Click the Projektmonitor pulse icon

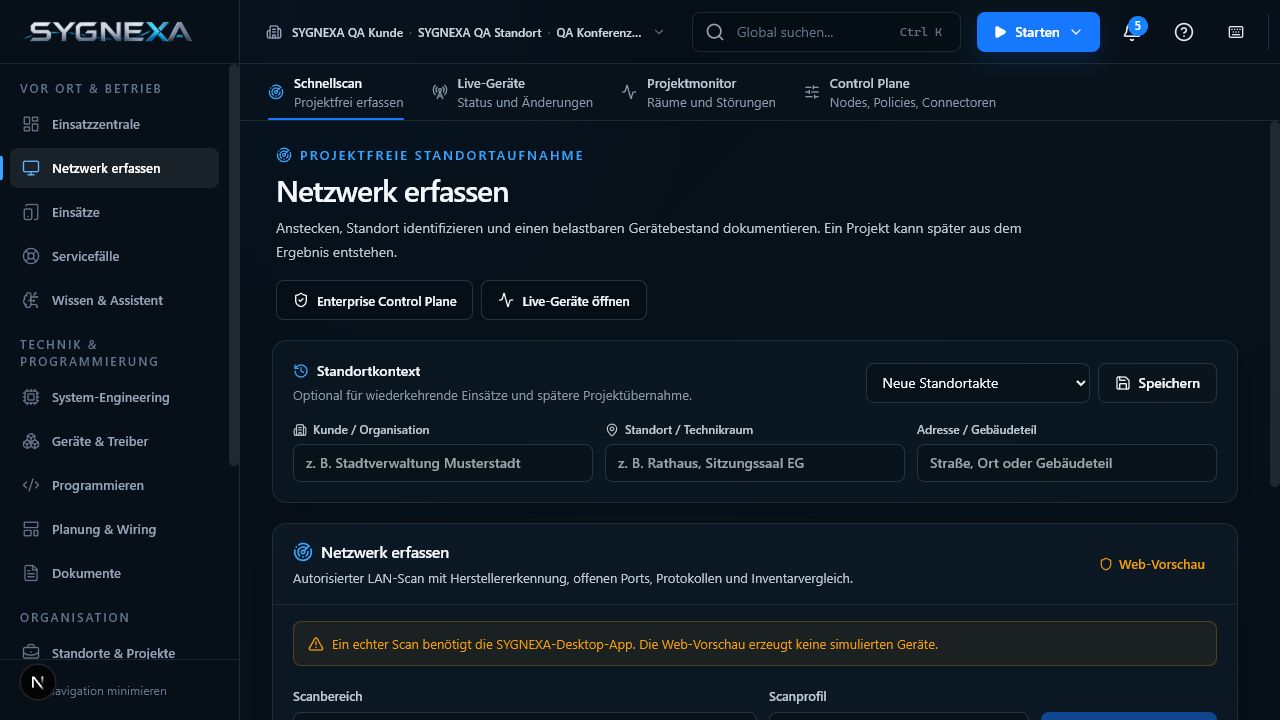[x=629, y=92]
